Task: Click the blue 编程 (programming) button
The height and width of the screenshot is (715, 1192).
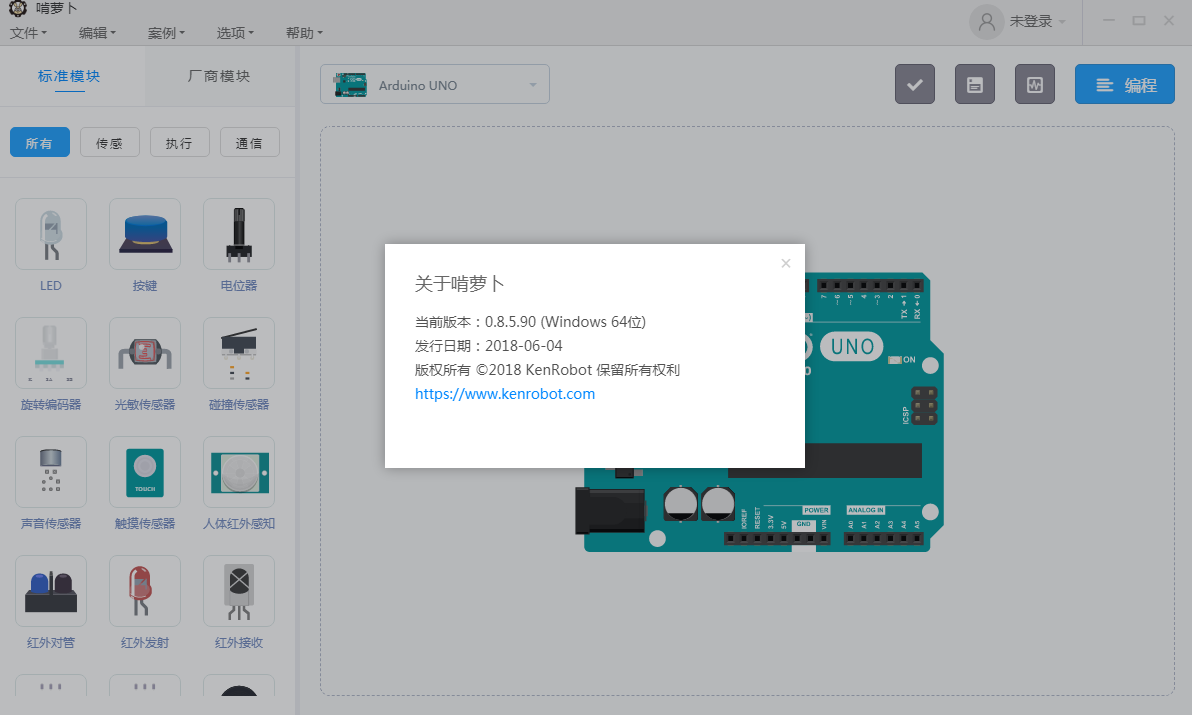Action: [1124, 85]
